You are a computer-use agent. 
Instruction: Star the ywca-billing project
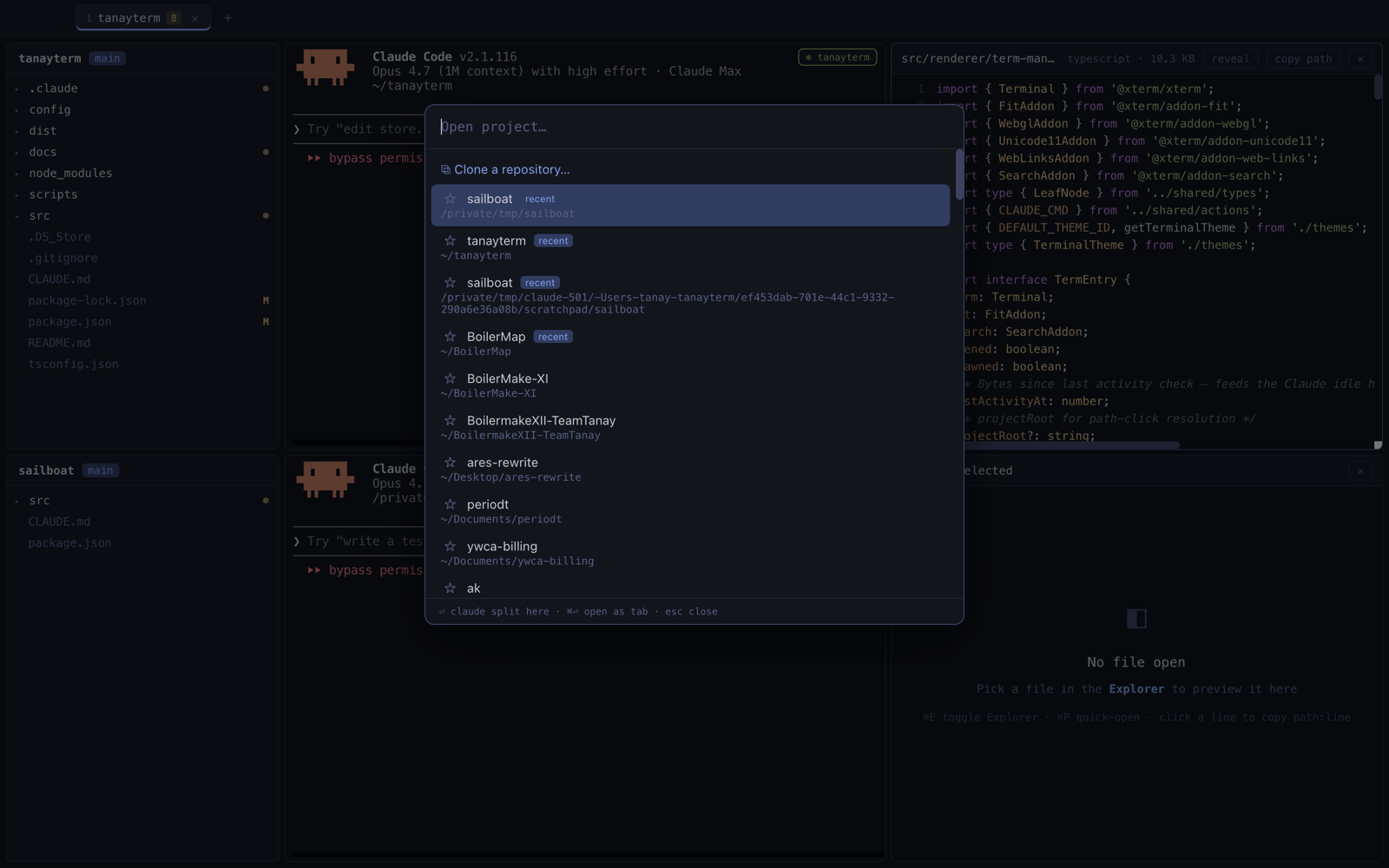450,546
